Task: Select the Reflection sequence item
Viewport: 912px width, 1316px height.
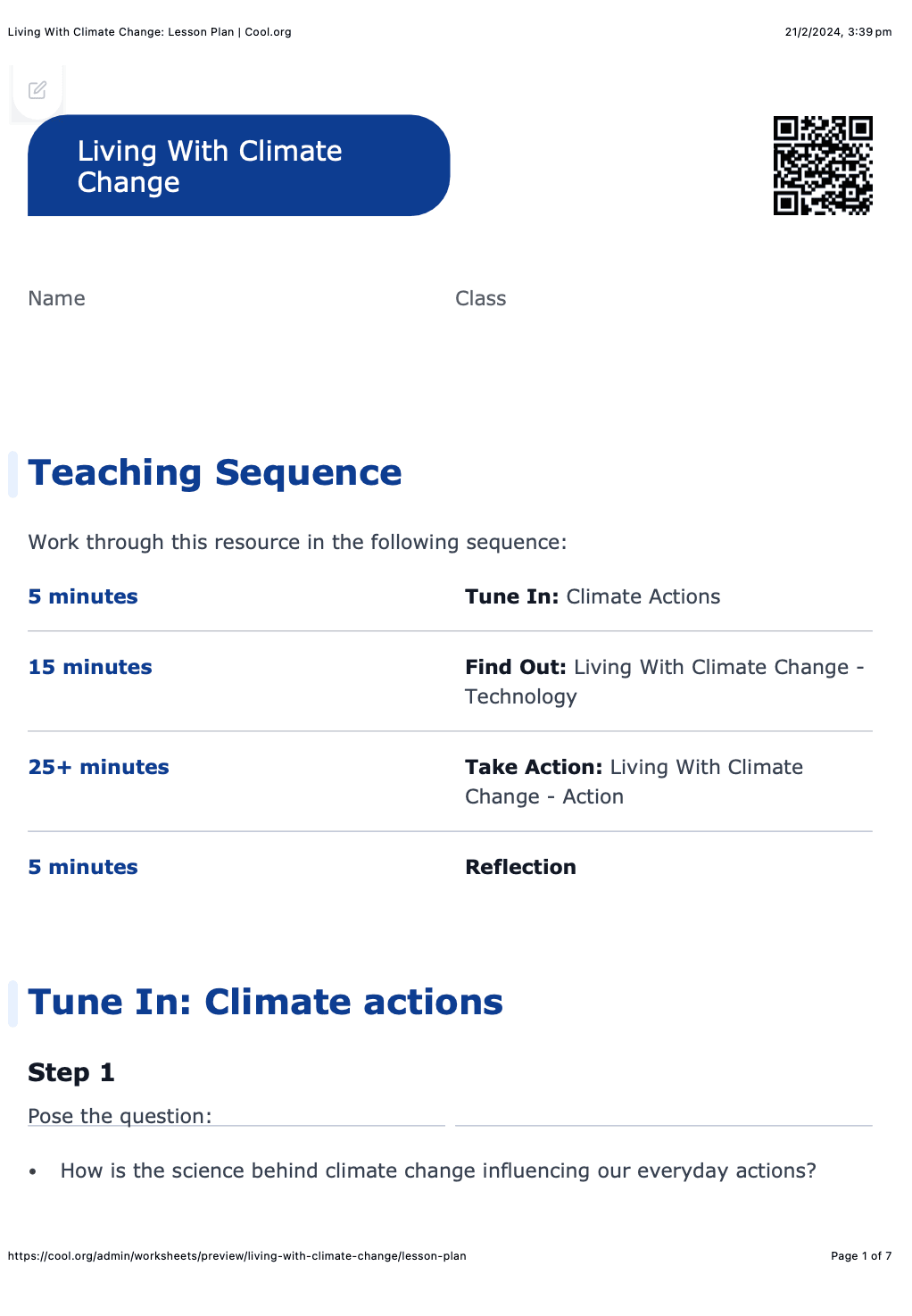Action: coord(520,867)
